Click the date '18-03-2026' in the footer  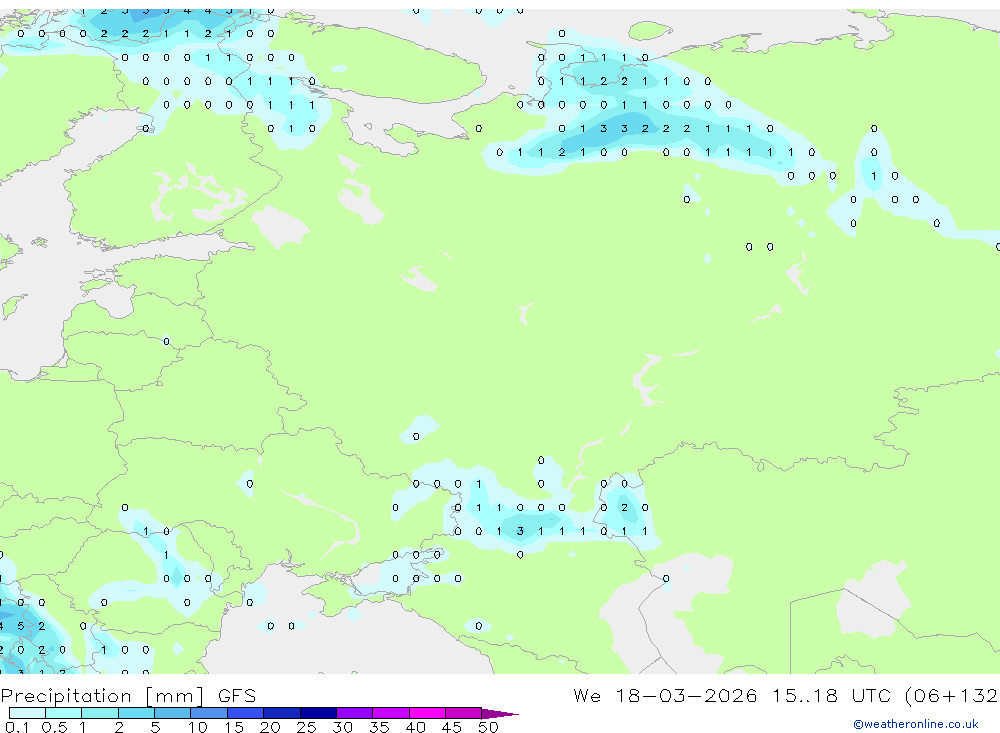tap(686, 695)
